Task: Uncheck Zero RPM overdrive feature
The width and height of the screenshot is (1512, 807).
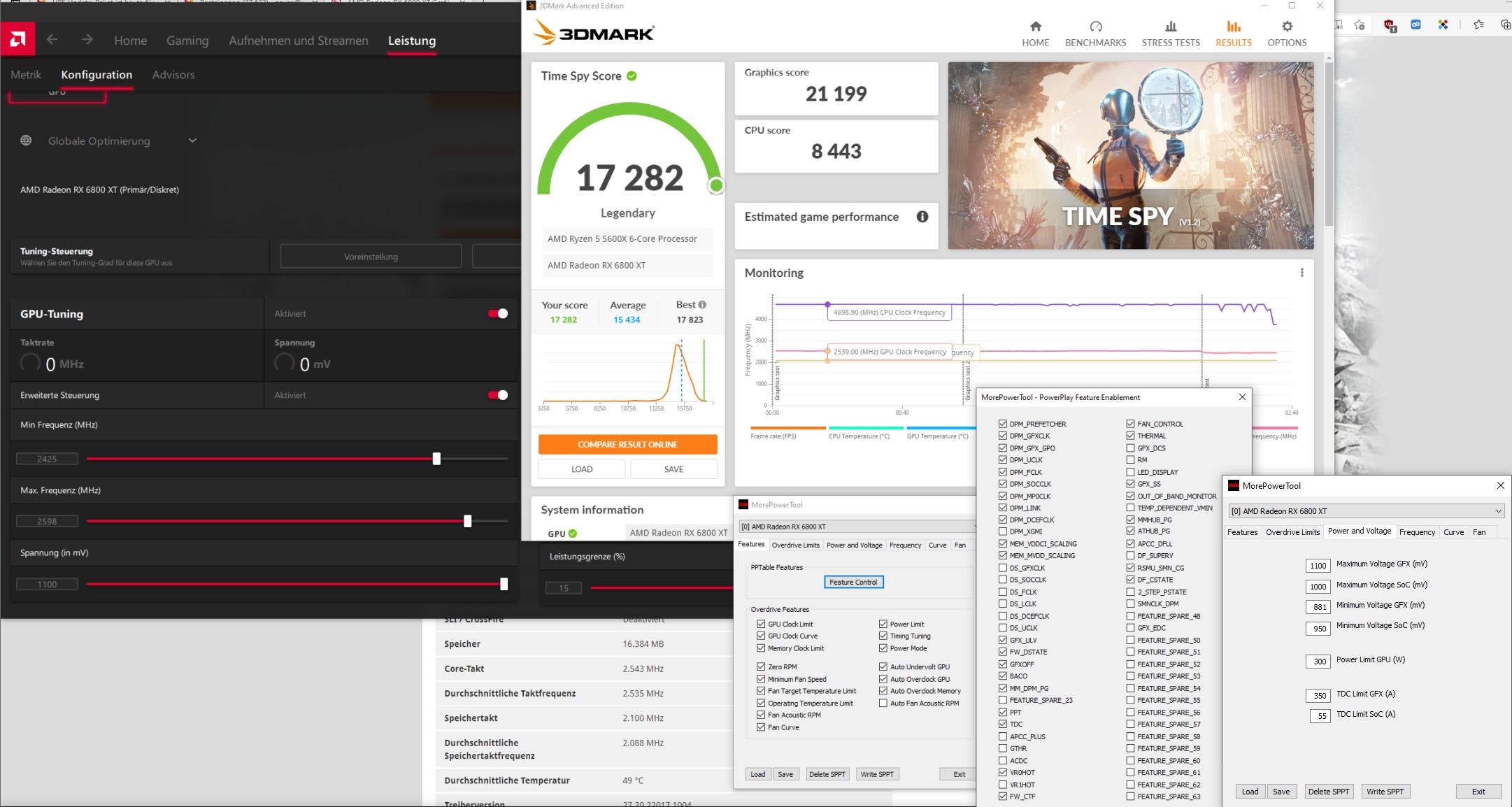Action: click(761, 666)
